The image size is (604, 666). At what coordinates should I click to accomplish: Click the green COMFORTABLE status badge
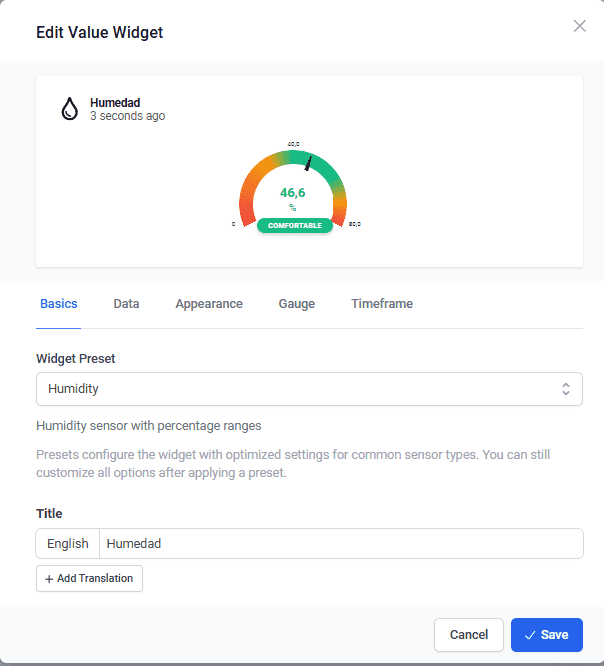(295, 226)
